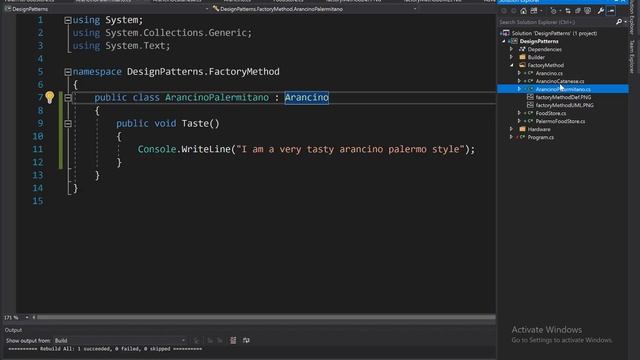
Task: Expand the FoodStore.cs node
Action: pyautogui.click(x=519, y=113)
